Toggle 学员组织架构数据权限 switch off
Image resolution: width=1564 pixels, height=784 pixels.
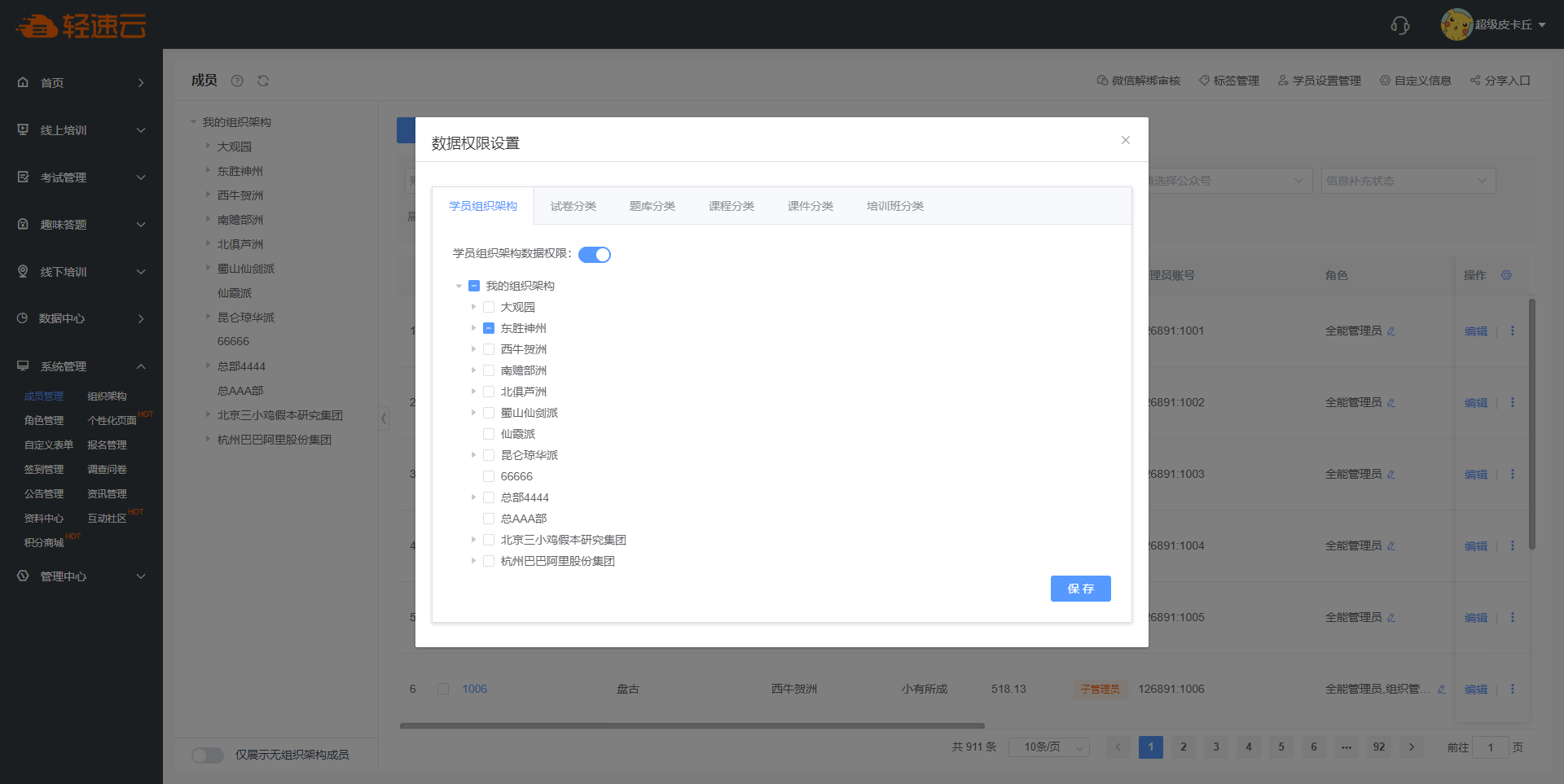pyautogui.click(x=595, y=255)
